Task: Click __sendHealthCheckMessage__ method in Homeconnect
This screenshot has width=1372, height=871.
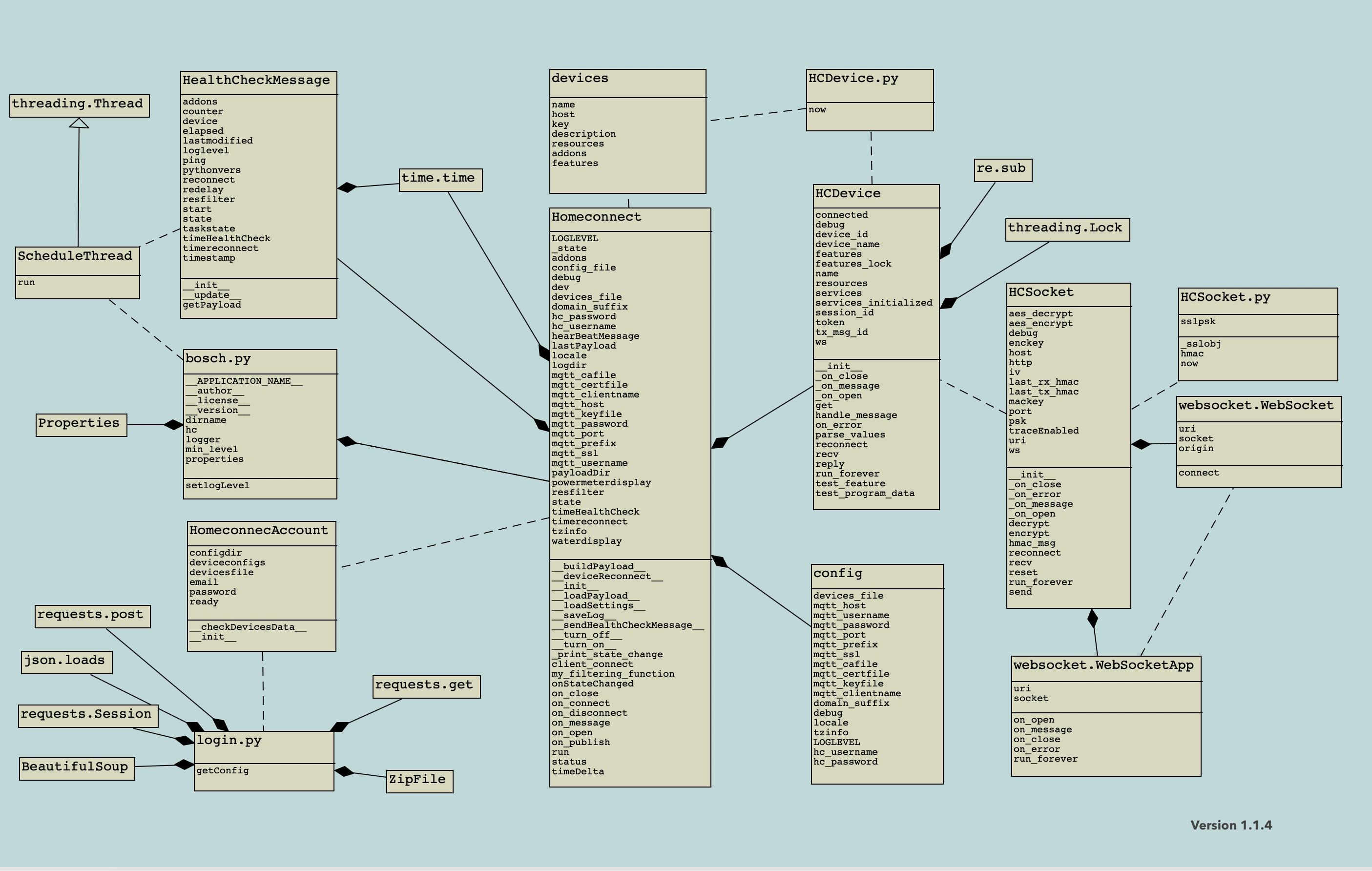Action: pyautogui.click(x=627, y=625)
